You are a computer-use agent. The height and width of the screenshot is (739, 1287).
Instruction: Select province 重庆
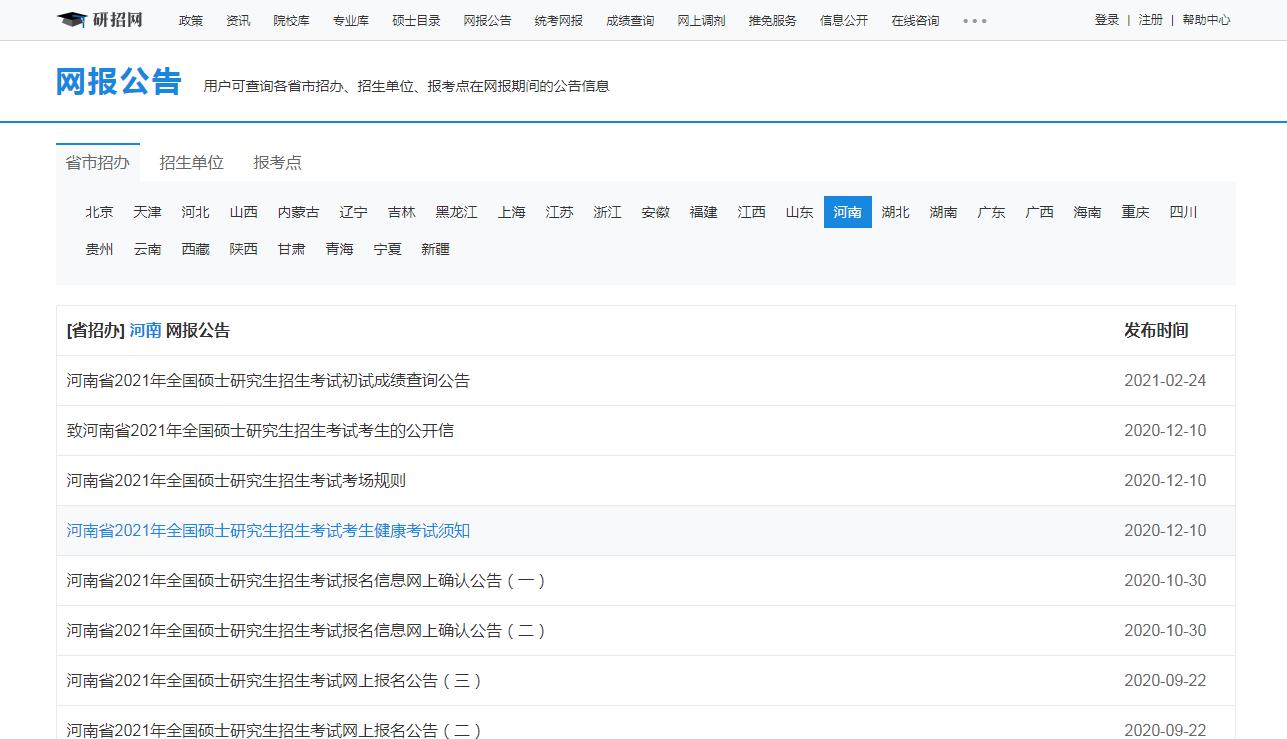coord(1135,212)
